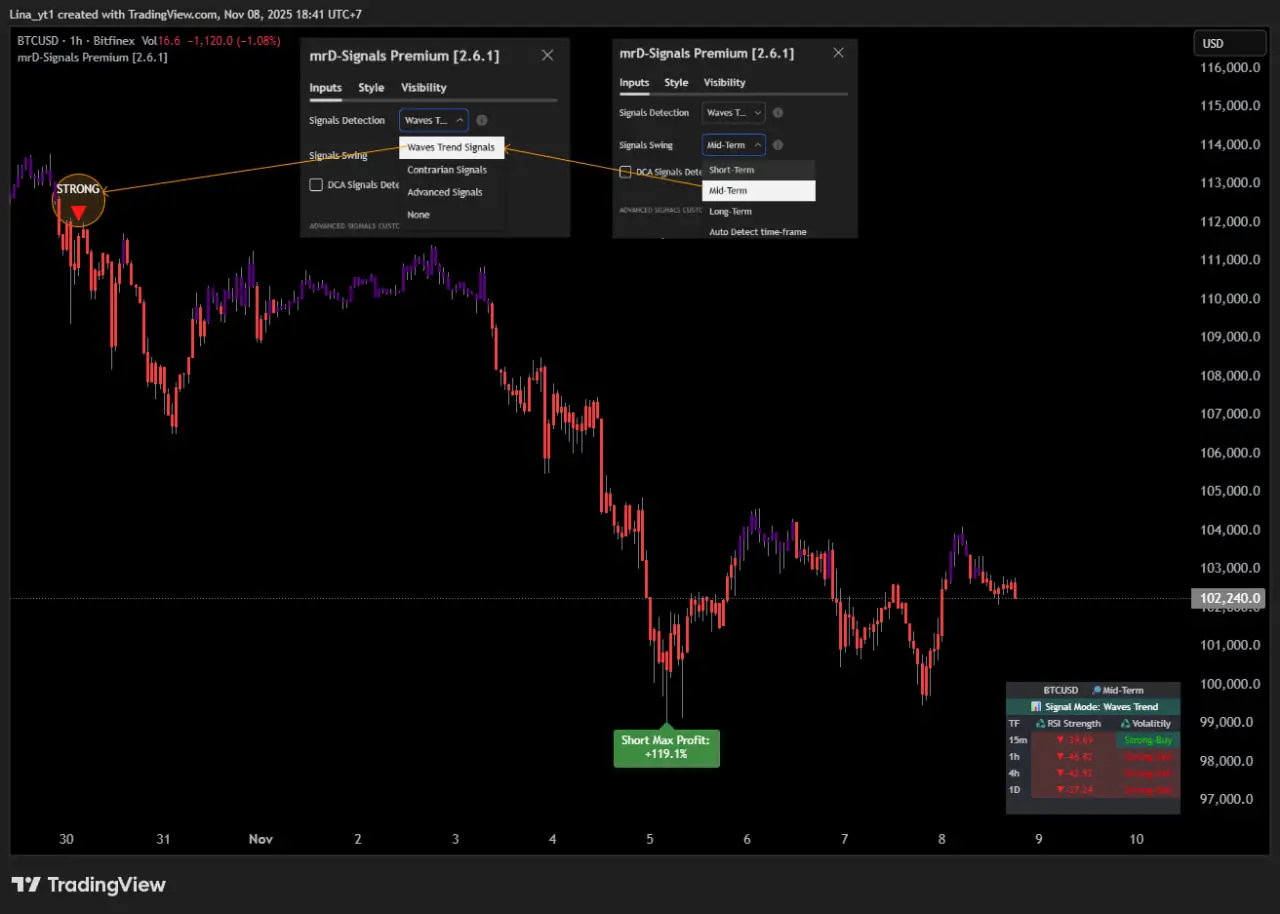Click the RSI Strength column header
The height and width of the screenshot is (914, 1280).
tap(1068, 723)
